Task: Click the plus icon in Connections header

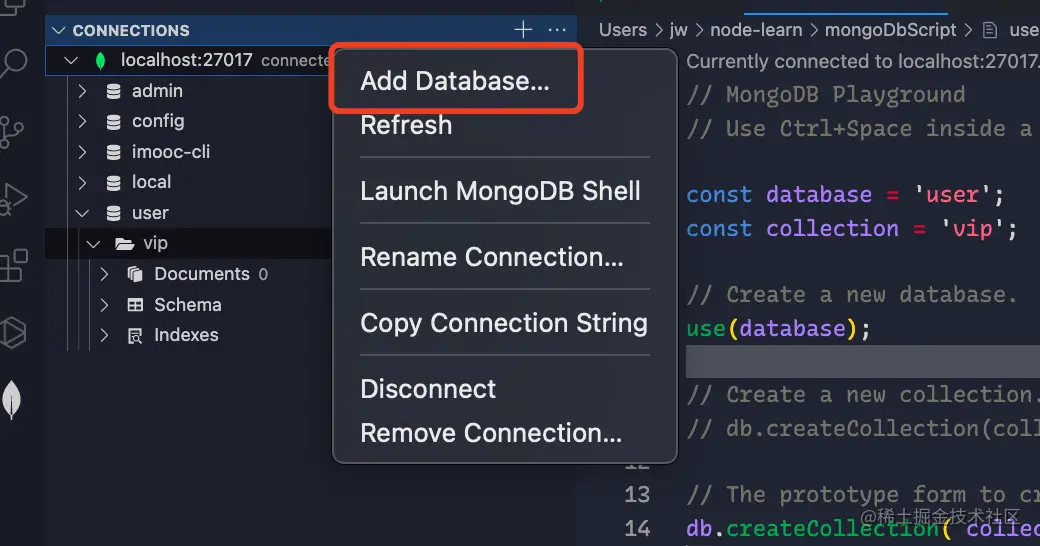Action: 523,30
